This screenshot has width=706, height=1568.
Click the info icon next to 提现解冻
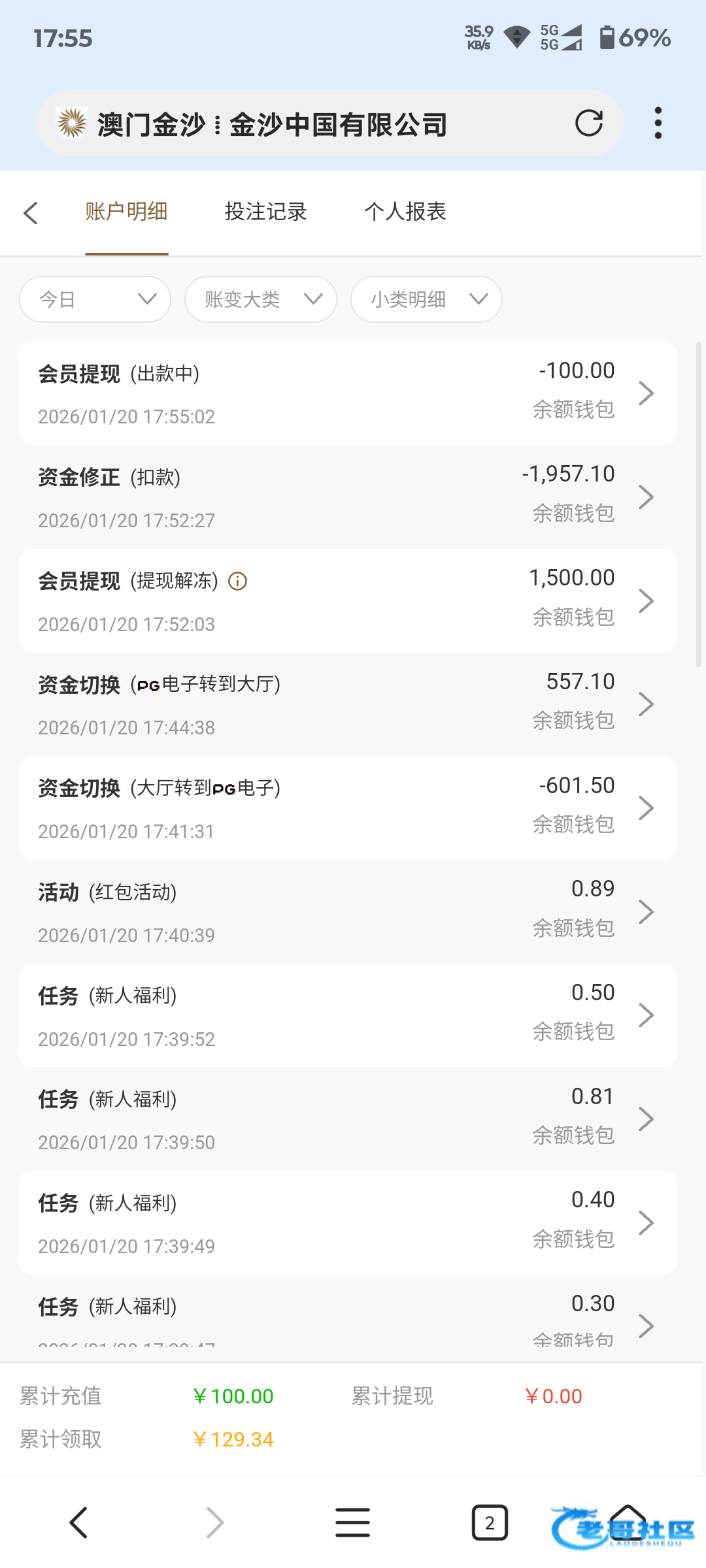(x=237, y=581)
